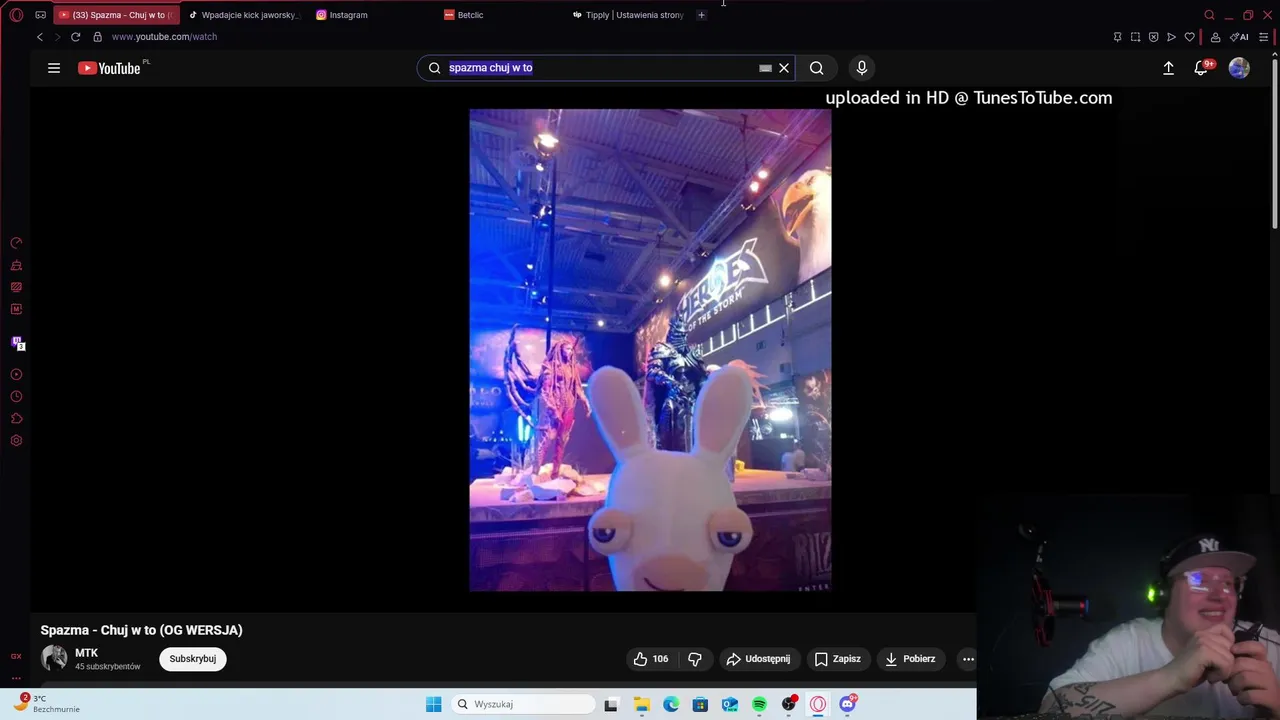Take a snapshot with Opera capture tool
Viewport: 1280px width, 720px height.
tap(1135, 37)
